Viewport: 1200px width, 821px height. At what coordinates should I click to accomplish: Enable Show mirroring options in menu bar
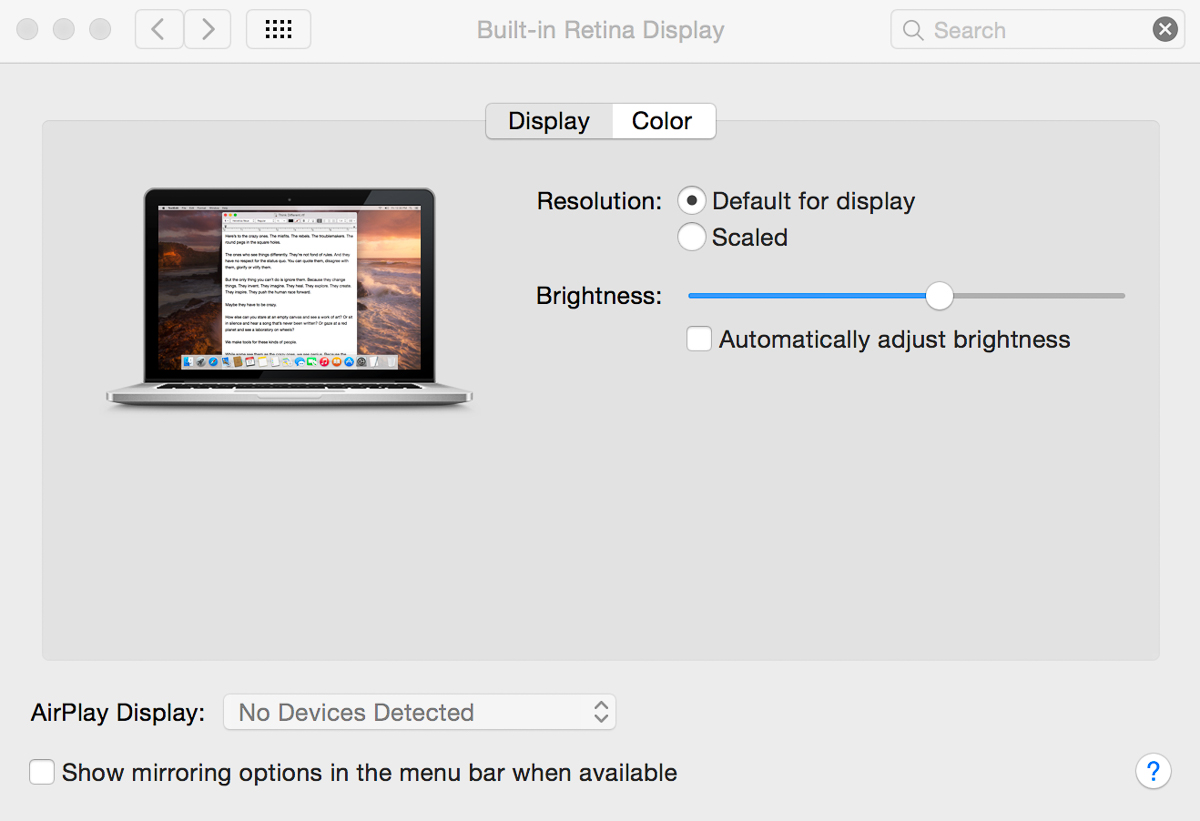click(42, 772)
